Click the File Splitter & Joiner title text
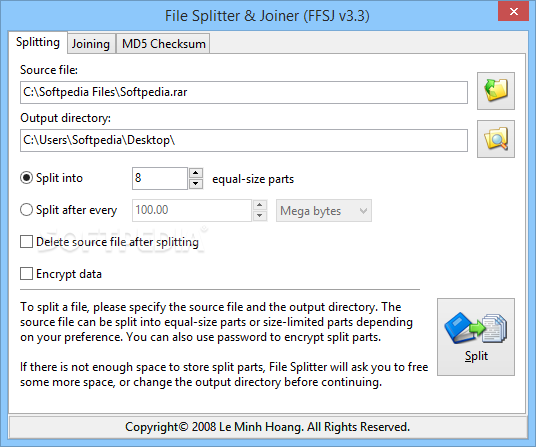536x447 pixels. [x=267, y=16]
